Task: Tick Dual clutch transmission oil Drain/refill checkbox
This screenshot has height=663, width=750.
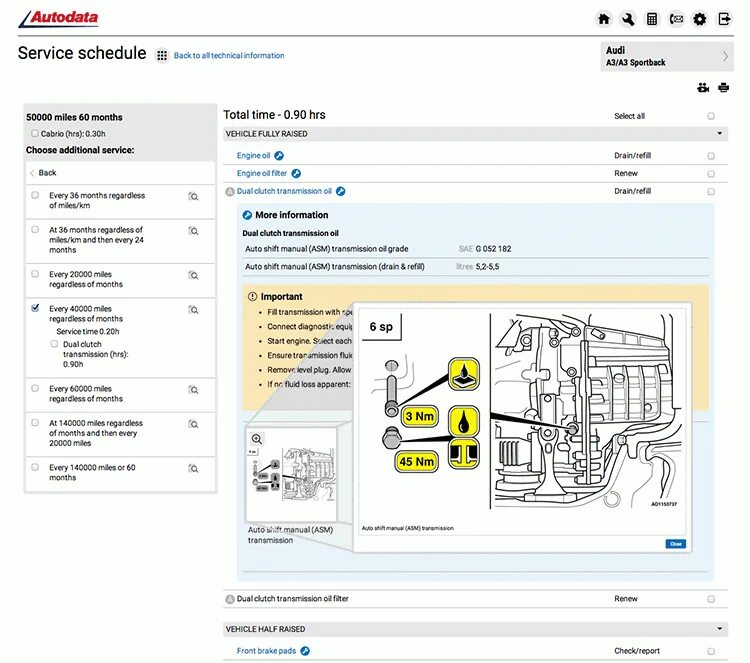Action: coord(711,191)
